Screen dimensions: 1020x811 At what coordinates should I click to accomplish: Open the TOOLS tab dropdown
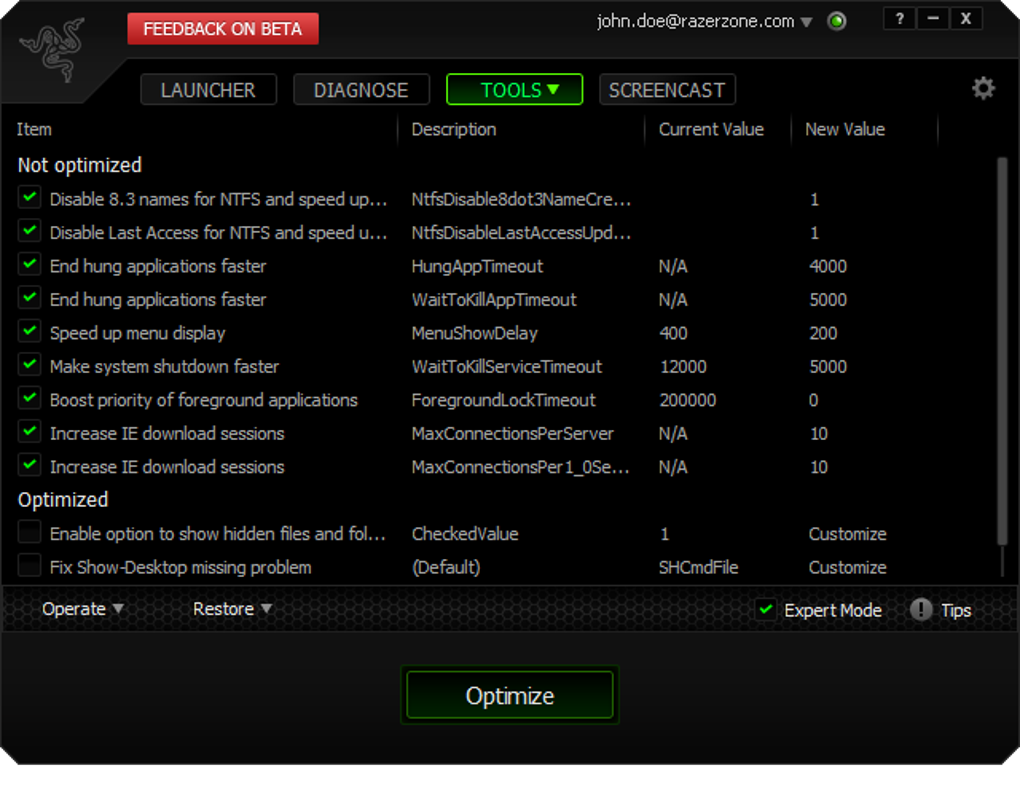[514, 90]
